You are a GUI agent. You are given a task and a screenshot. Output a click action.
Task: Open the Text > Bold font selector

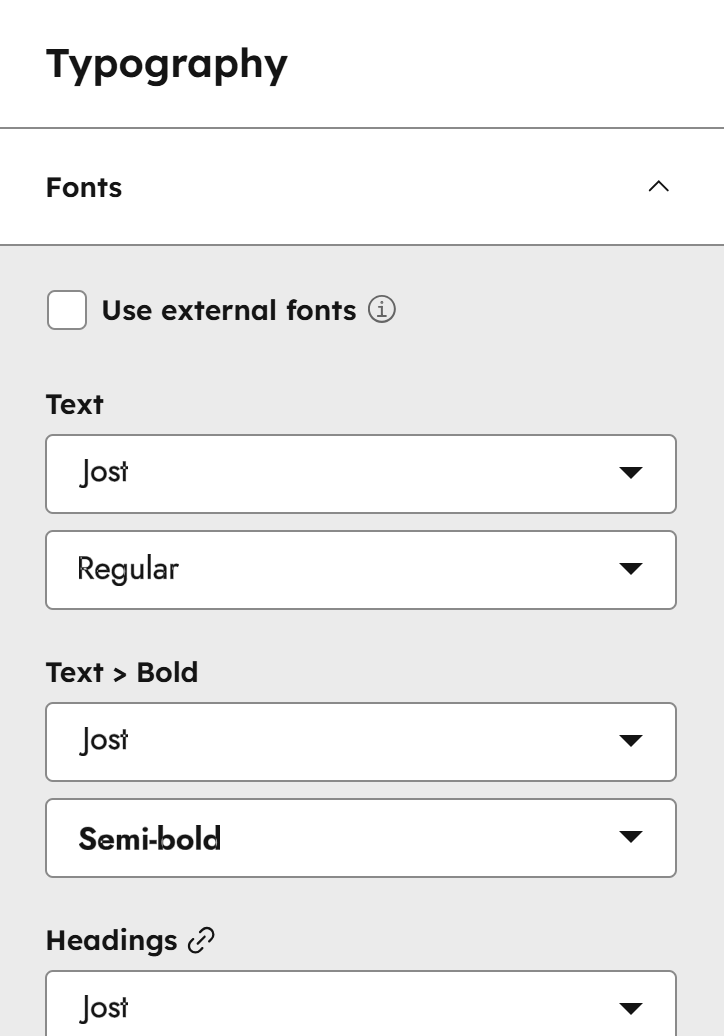[x=360, y=742]
